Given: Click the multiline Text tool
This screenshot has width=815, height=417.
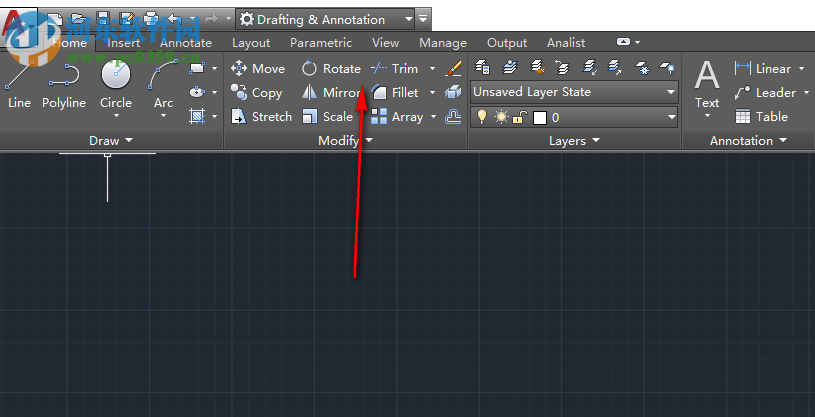Looking at the screenshot, I should (x=707, y=85).
